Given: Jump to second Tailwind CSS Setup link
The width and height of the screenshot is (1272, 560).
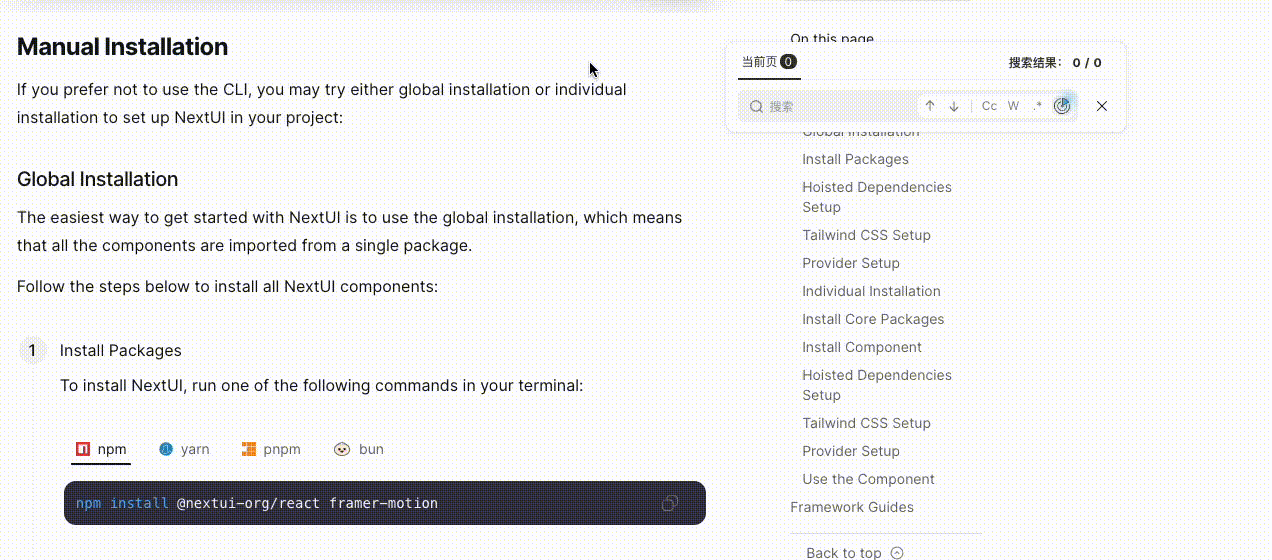Looking at the screenshot, I should coord(866,423).
